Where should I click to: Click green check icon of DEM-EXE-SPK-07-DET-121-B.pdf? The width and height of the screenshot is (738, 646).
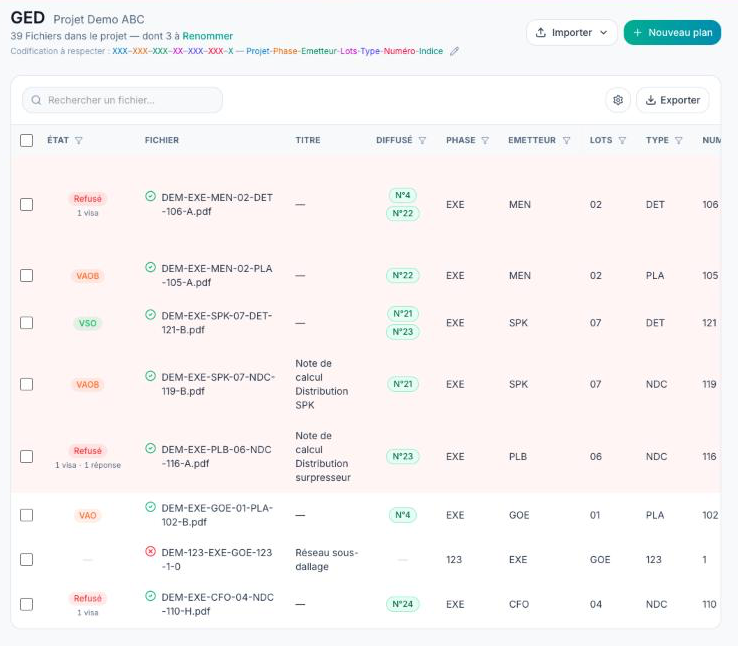[151, 314]
